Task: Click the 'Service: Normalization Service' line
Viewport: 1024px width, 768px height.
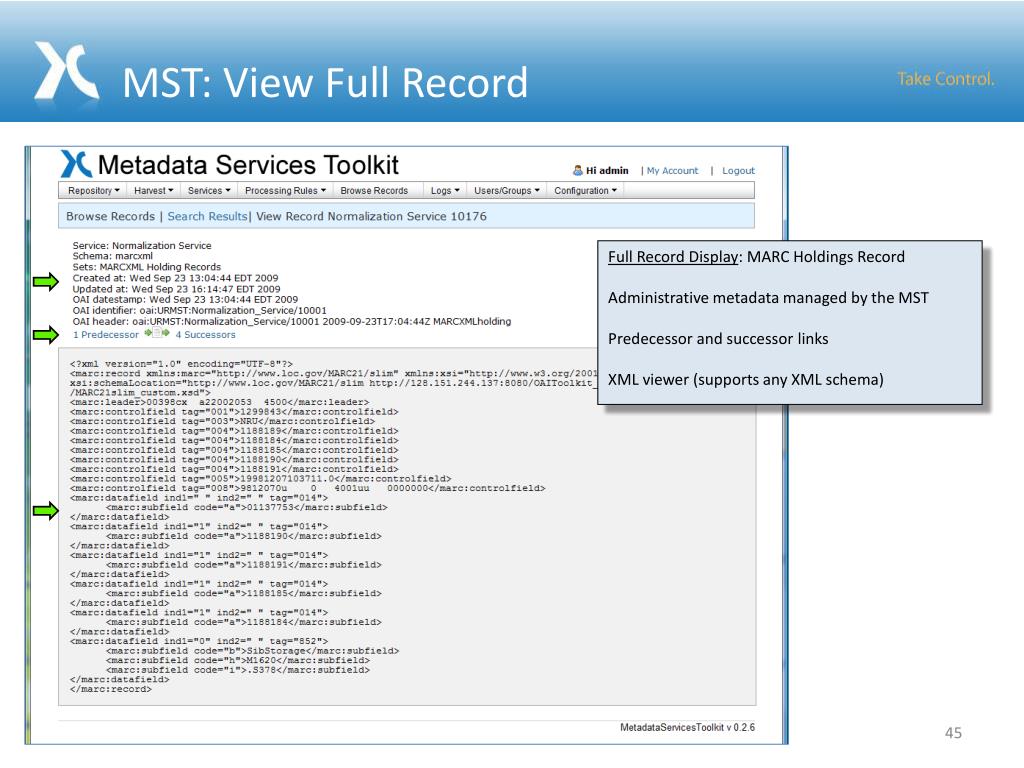Action: point(142,246)
